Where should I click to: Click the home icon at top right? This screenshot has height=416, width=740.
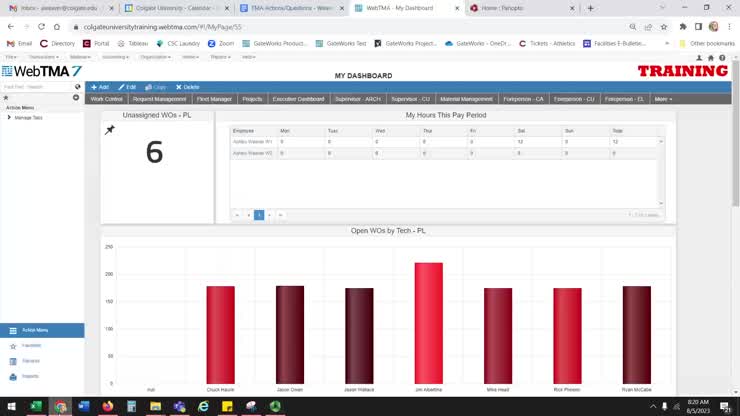(711, 58)
